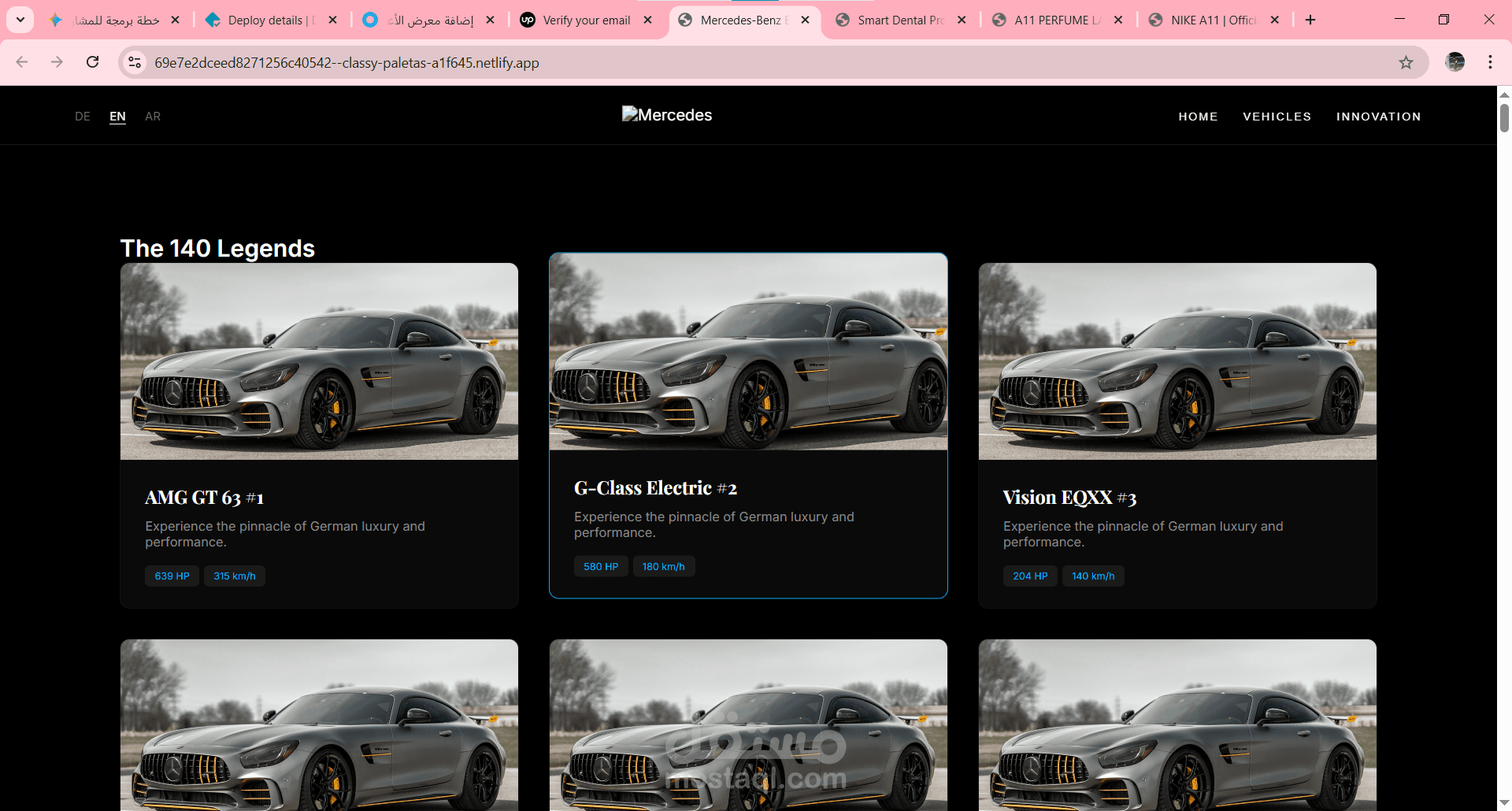
Task: Click the G-Class Electric description text
Action: tap(714, 524)
